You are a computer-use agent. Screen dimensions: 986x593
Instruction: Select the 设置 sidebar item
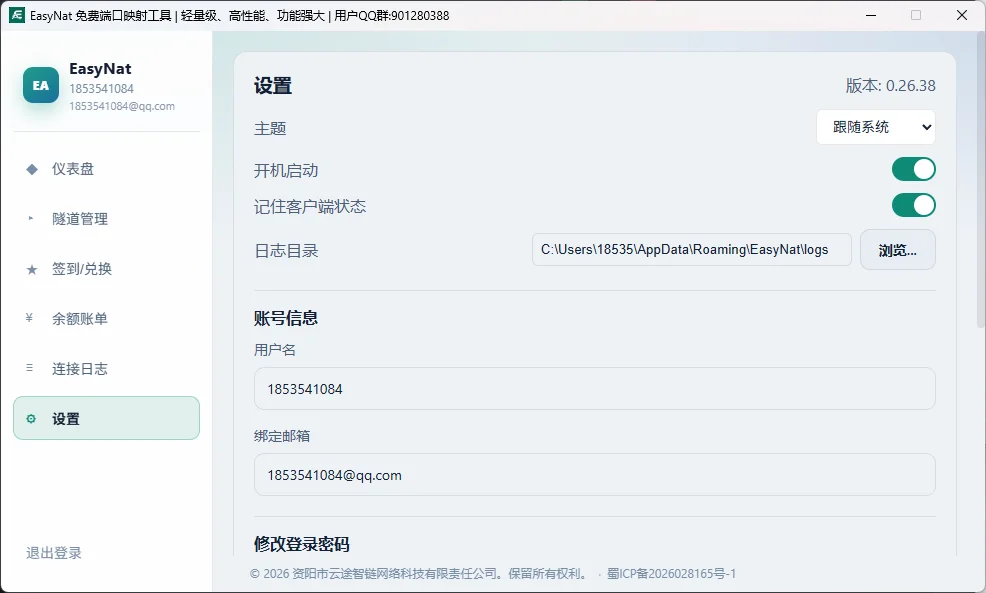click(x=106, y=418)
